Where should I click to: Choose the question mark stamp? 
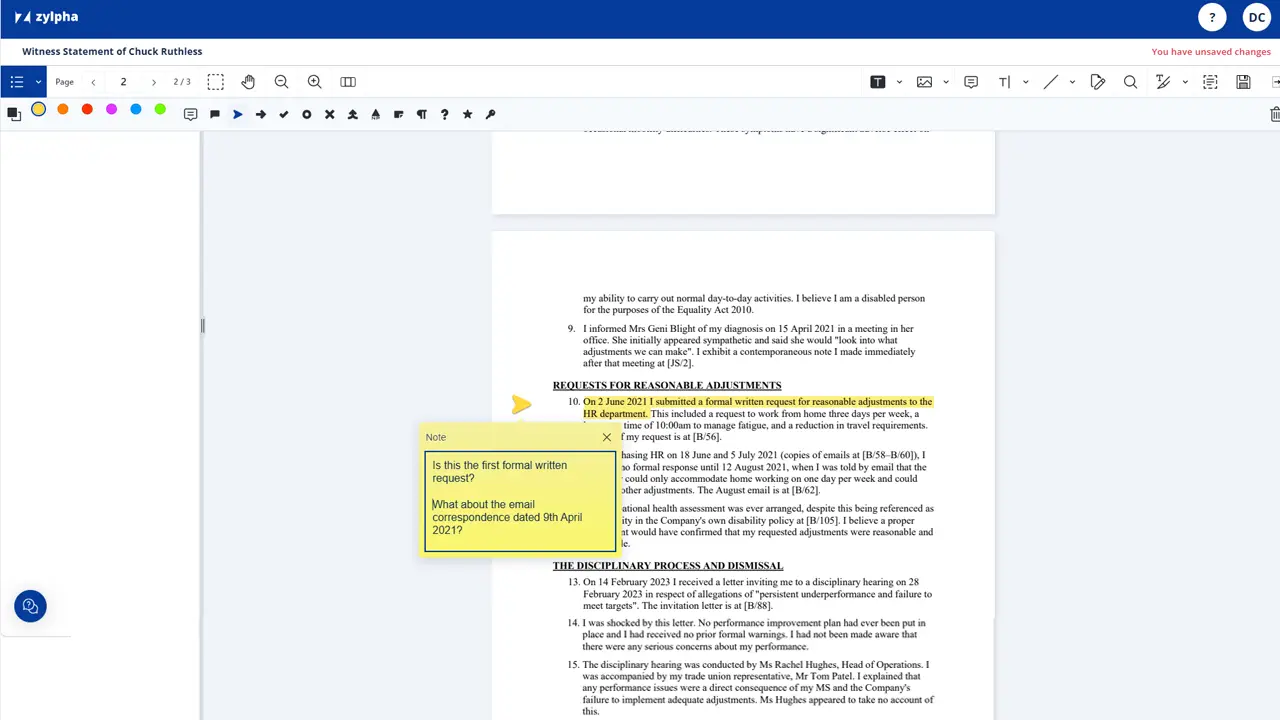point(445,114)
